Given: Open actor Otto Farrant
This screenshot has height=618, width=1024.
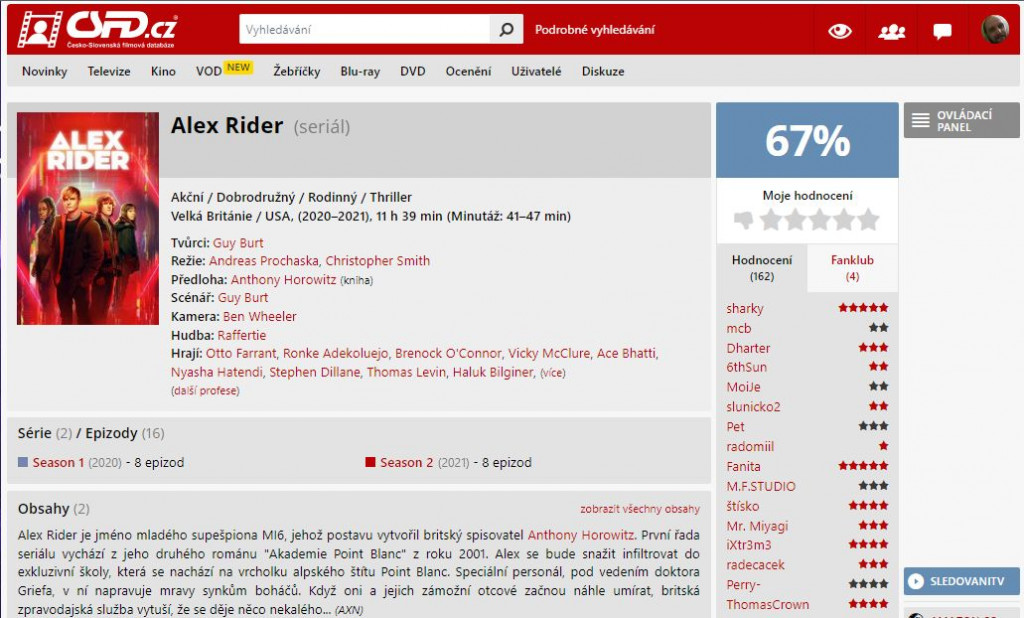Looking at the screenshot, I should coord(241,353).
